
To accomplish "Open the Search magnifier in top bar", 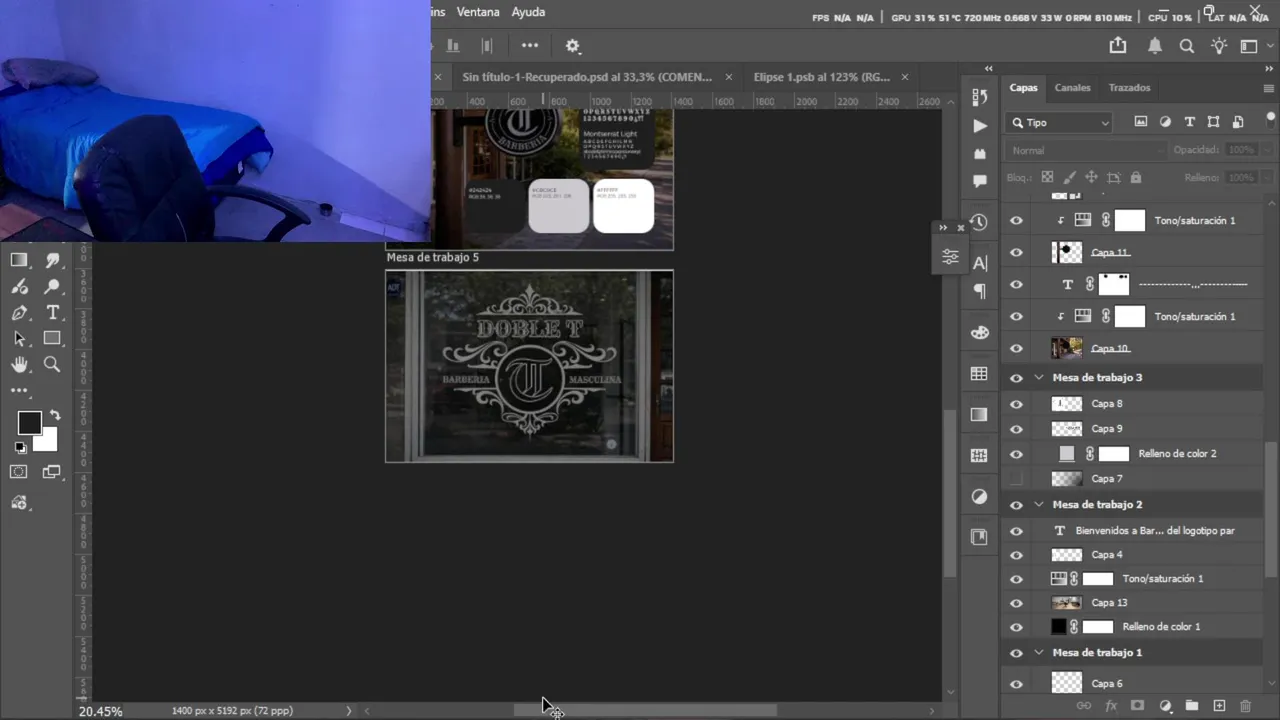I will 1187,46.
